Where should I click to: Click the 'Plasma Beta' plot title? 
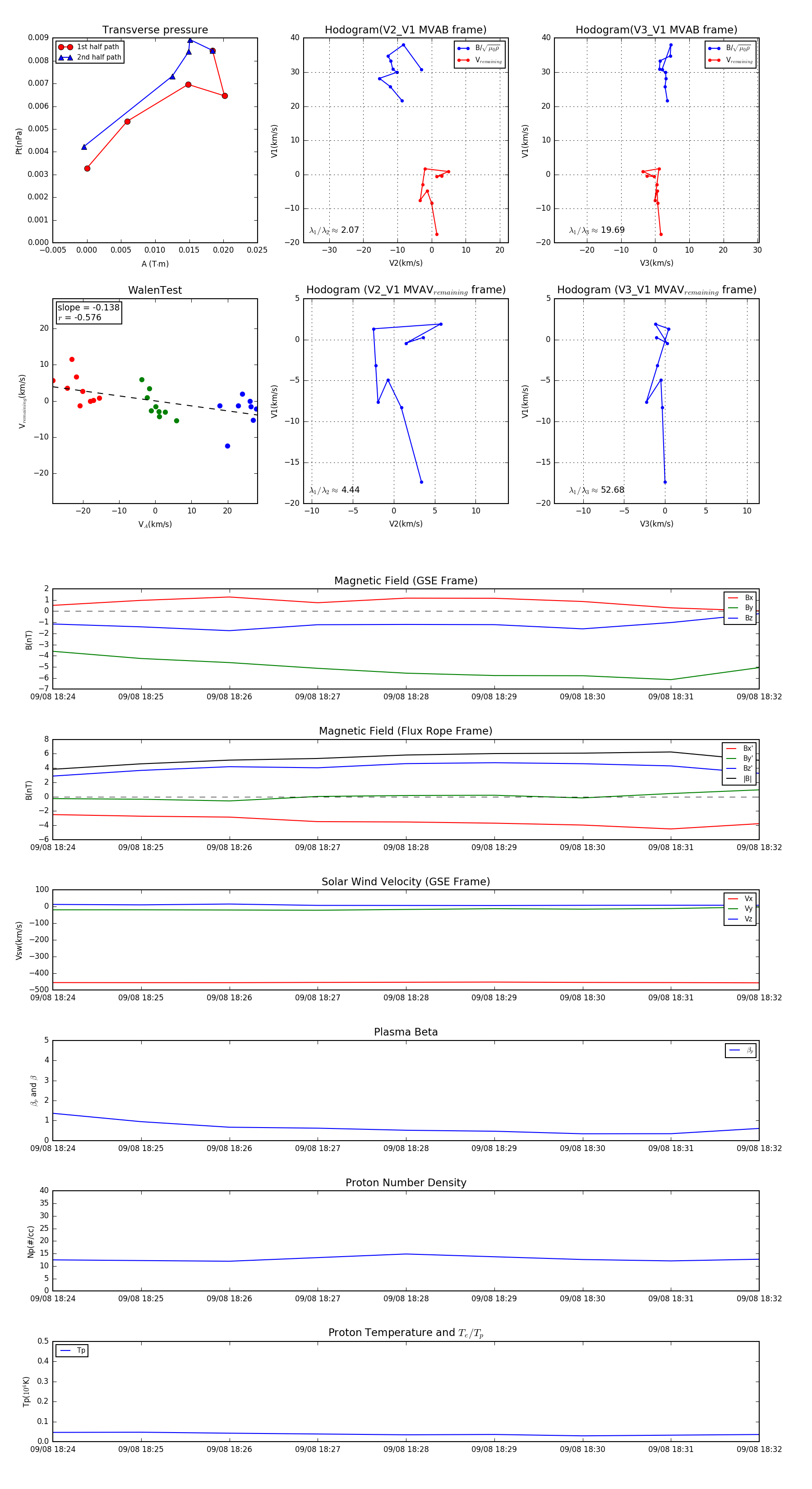(x=406, y=1032)
